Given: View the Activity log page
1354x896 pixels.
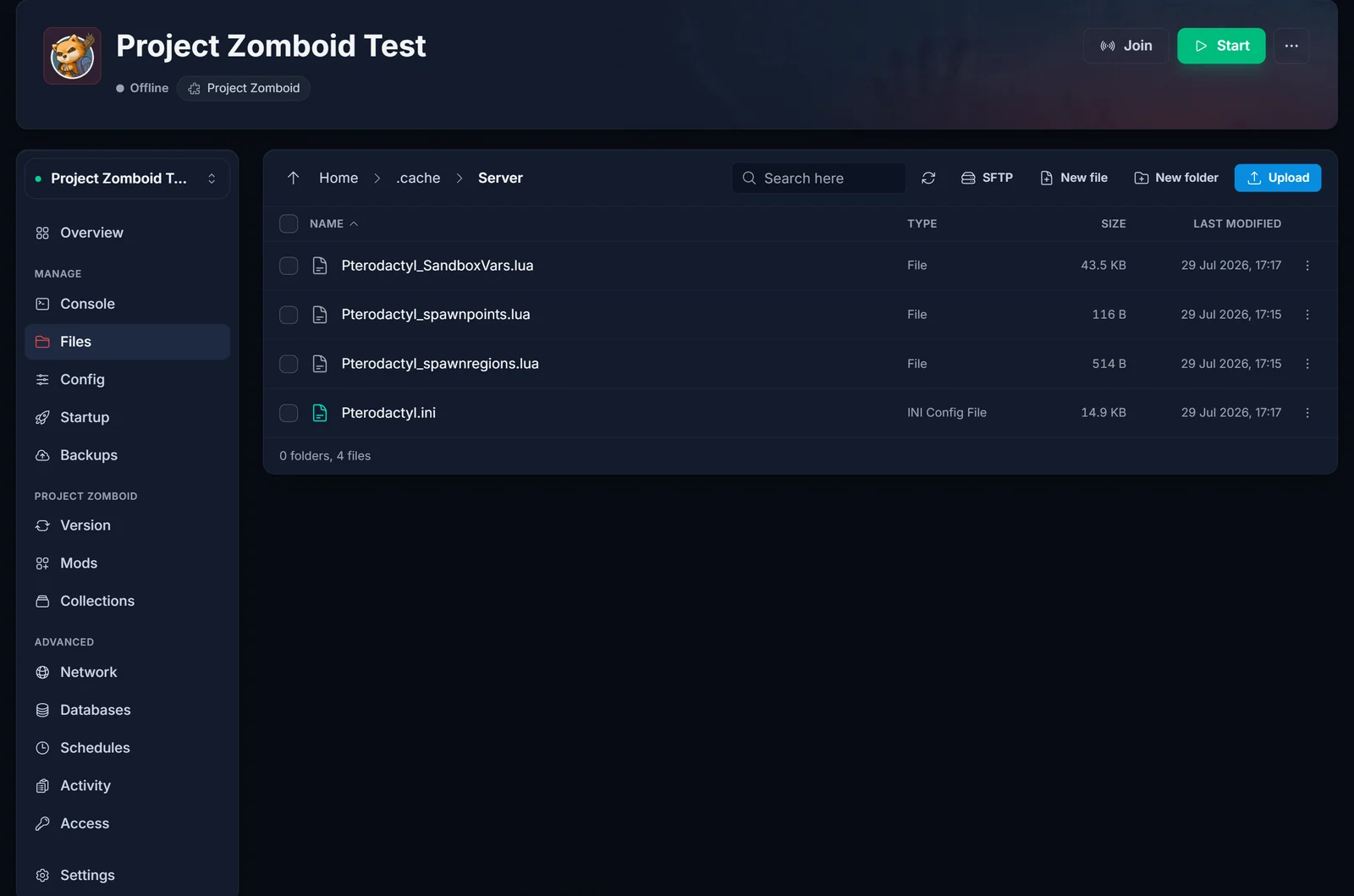Looking at the screenshot, I should (x=127, y=785).
